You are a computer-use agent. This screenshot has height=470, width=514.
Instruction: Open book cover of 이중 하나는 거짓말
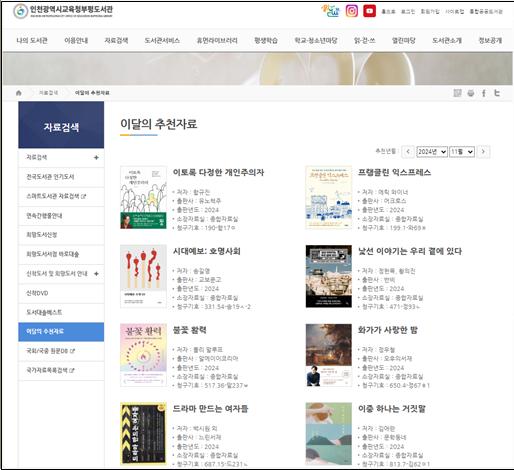[329, 434]
